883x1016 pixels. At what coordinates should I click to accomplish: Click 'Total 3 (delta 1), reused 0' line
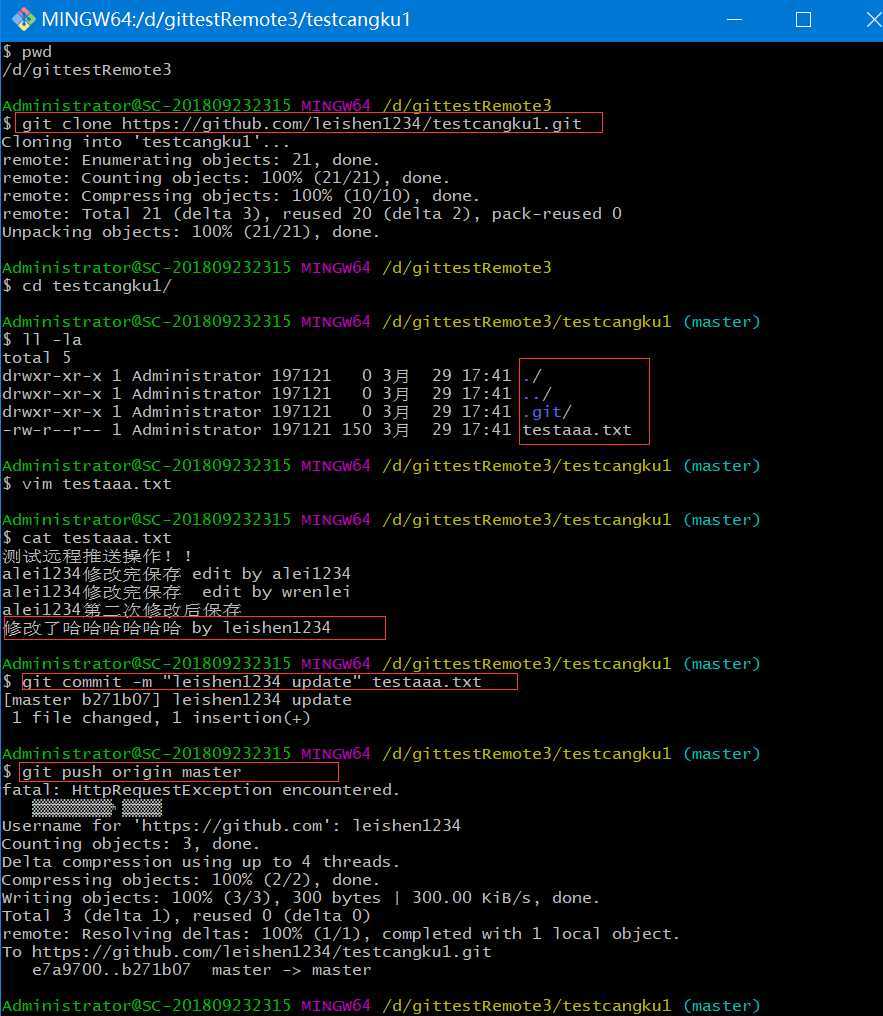(x=186, y=916)
